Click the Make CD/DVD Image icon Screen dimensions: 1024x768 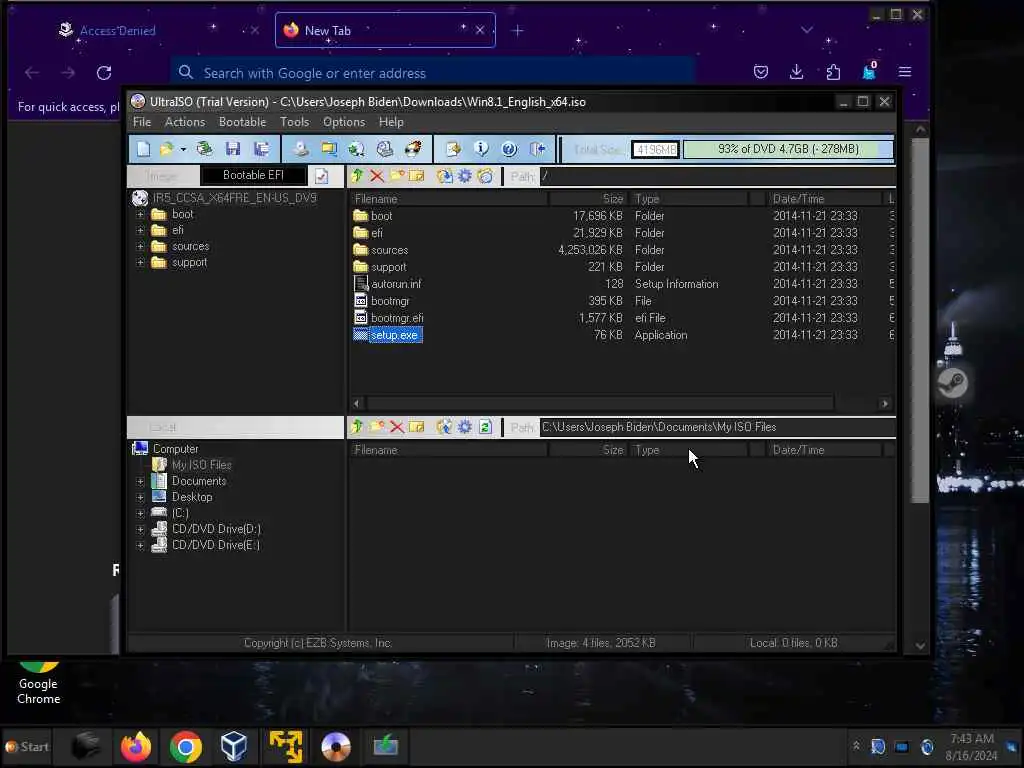click(300, 149)
